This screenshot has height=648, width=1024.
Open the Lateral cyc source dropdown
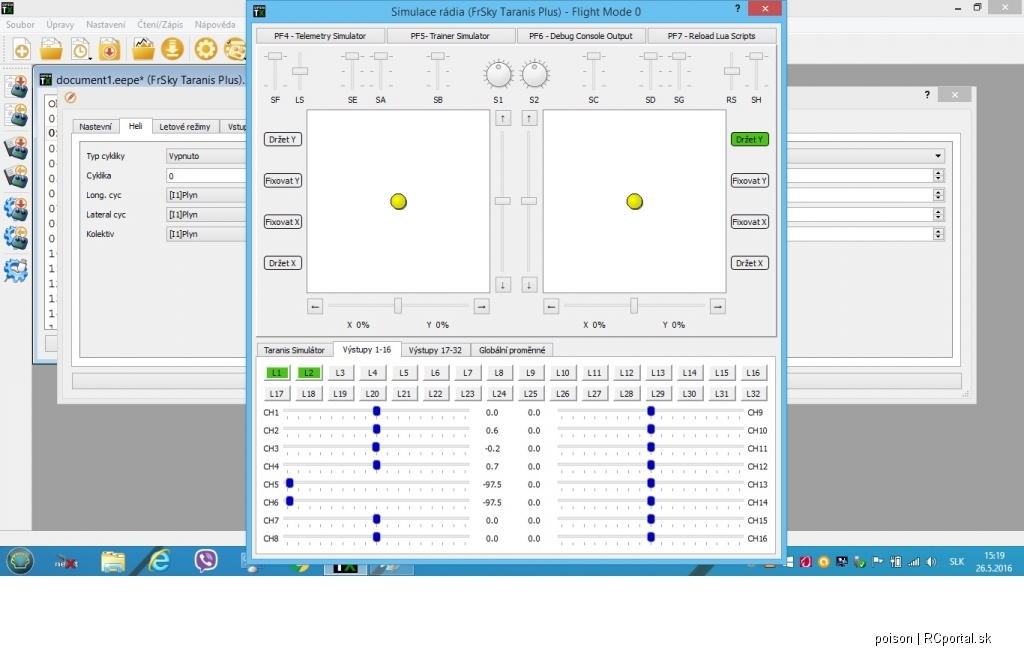pos(206,214)
